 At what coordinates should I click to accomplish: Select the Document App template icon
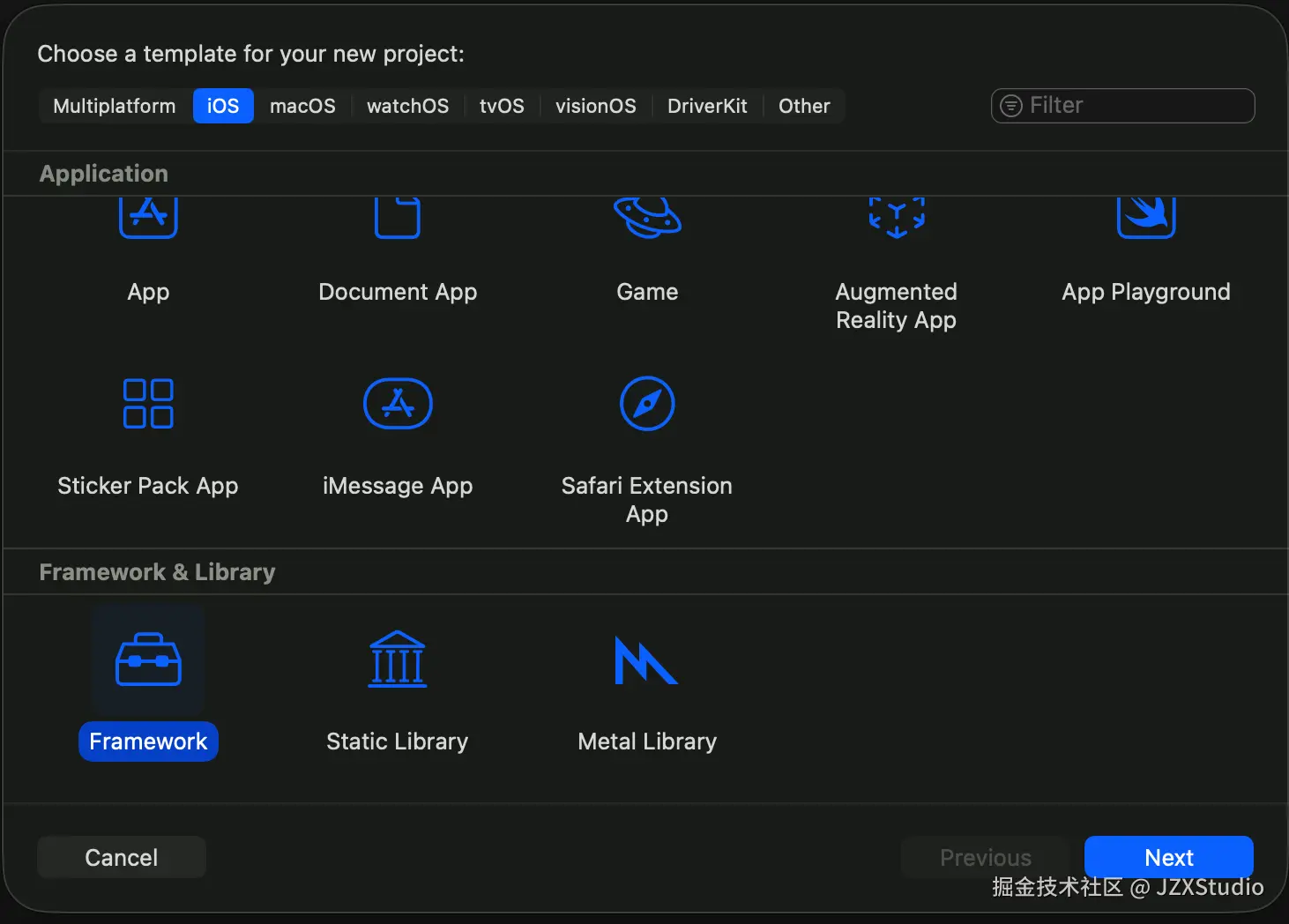[x=398, y=218]
